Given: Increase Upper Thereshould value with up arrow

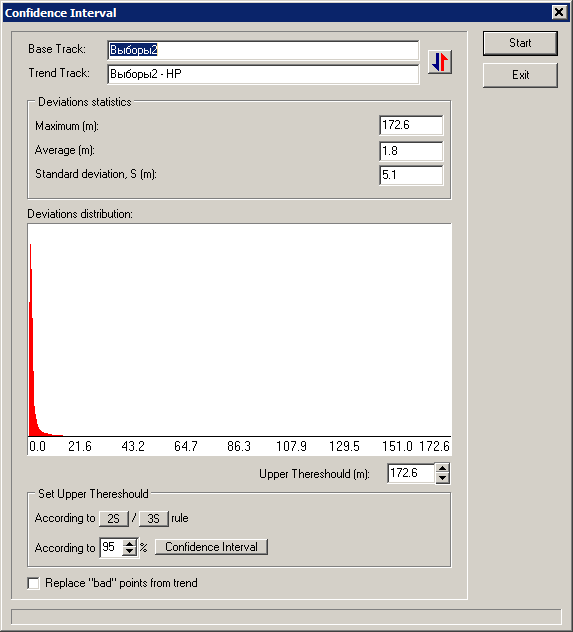Looking at the screenshot, I should [x=442, y=469].
